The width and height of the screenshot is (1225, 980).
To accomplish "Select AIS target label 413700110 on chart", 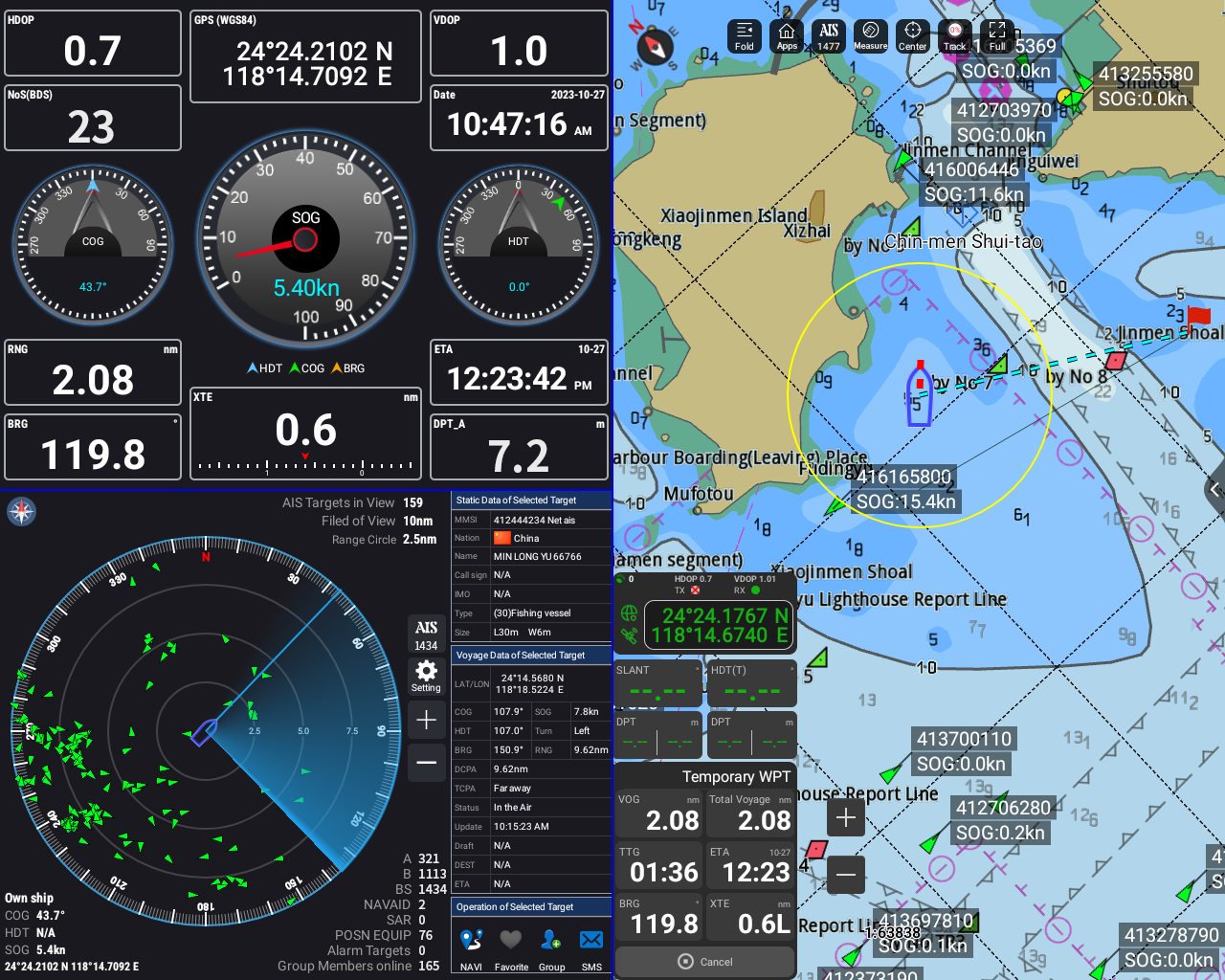I will tap(962, 751).
